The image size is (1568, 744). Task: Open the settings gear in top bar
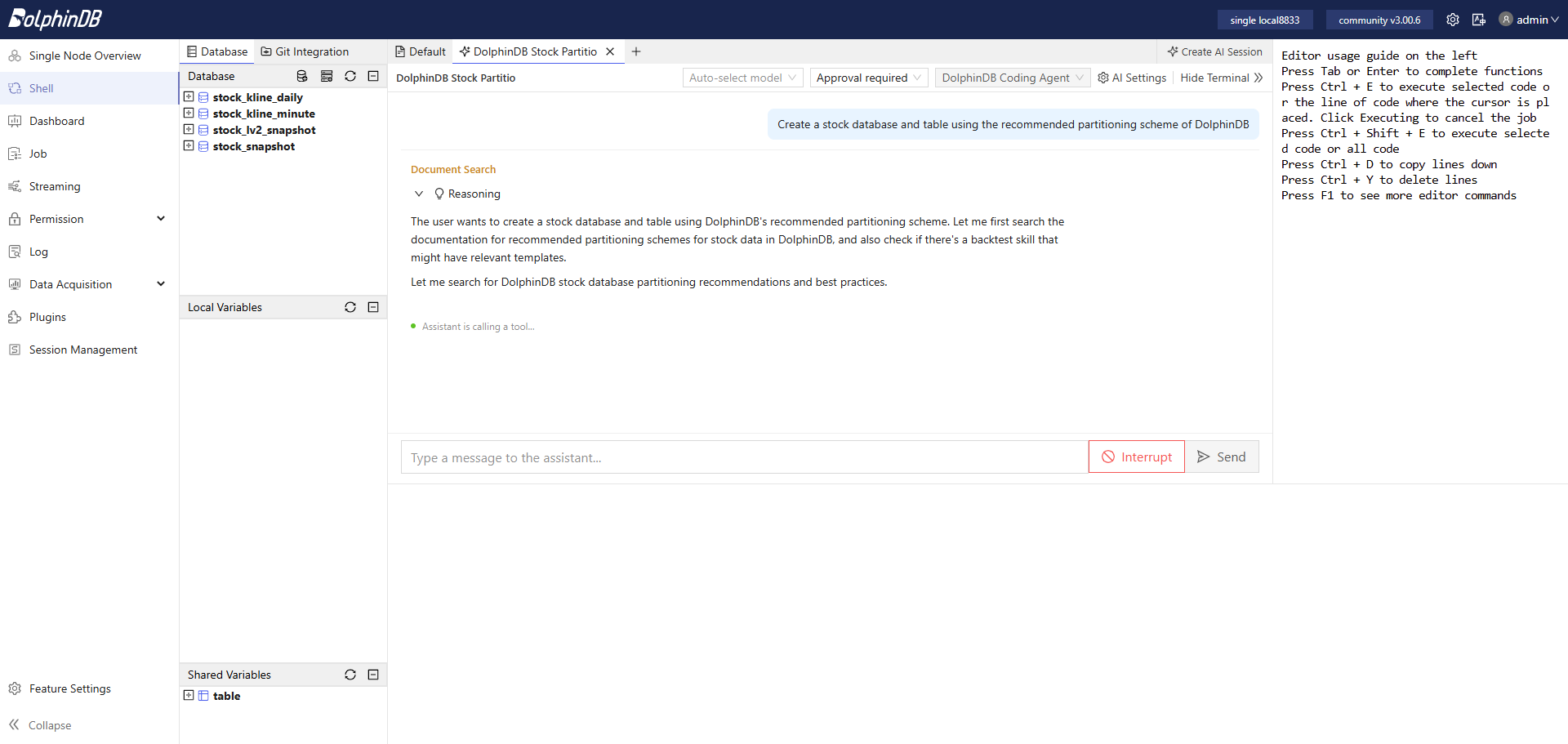pos(1453,20)
